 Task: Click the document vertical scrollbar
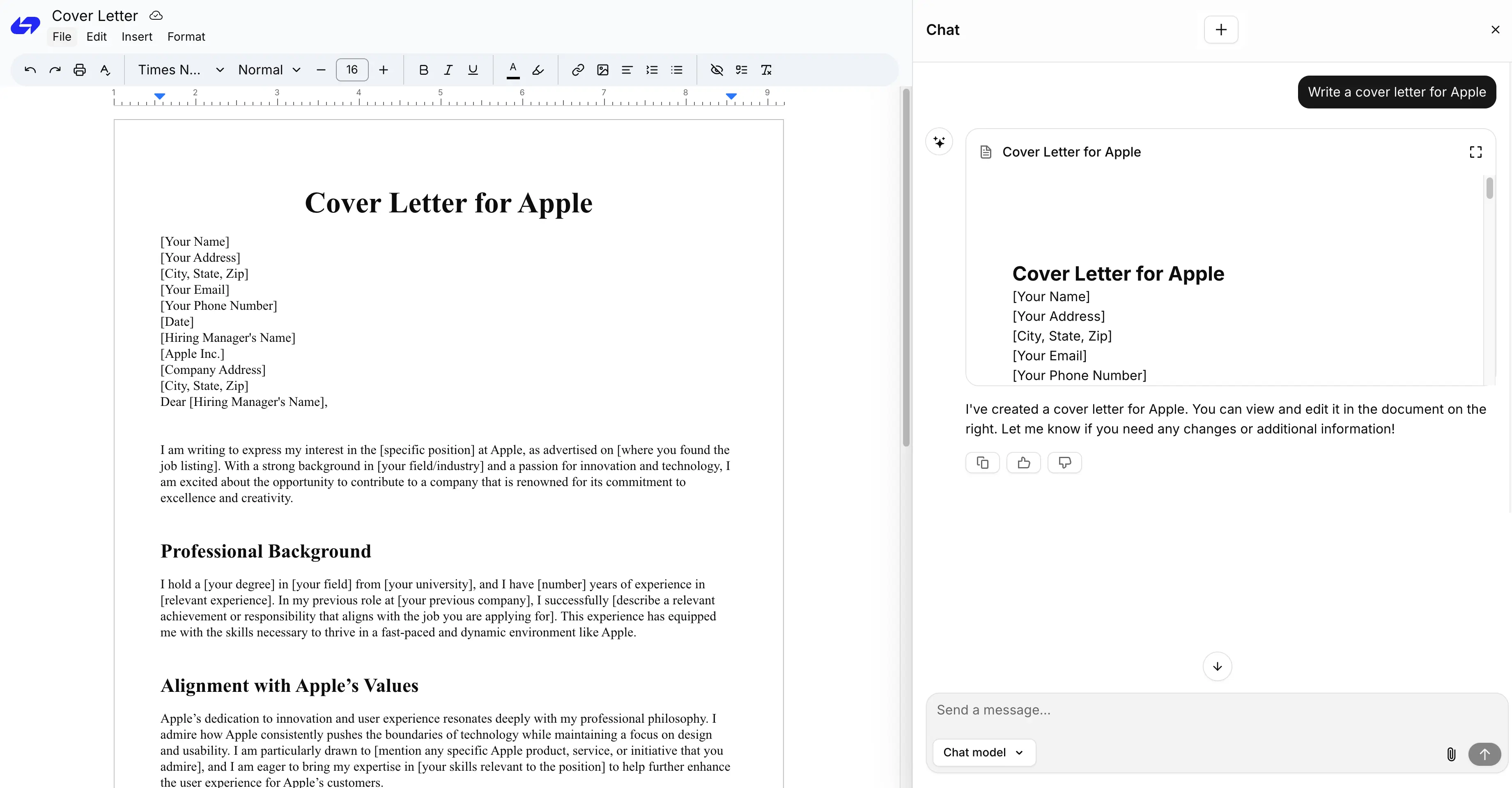[x=906, y=267]
